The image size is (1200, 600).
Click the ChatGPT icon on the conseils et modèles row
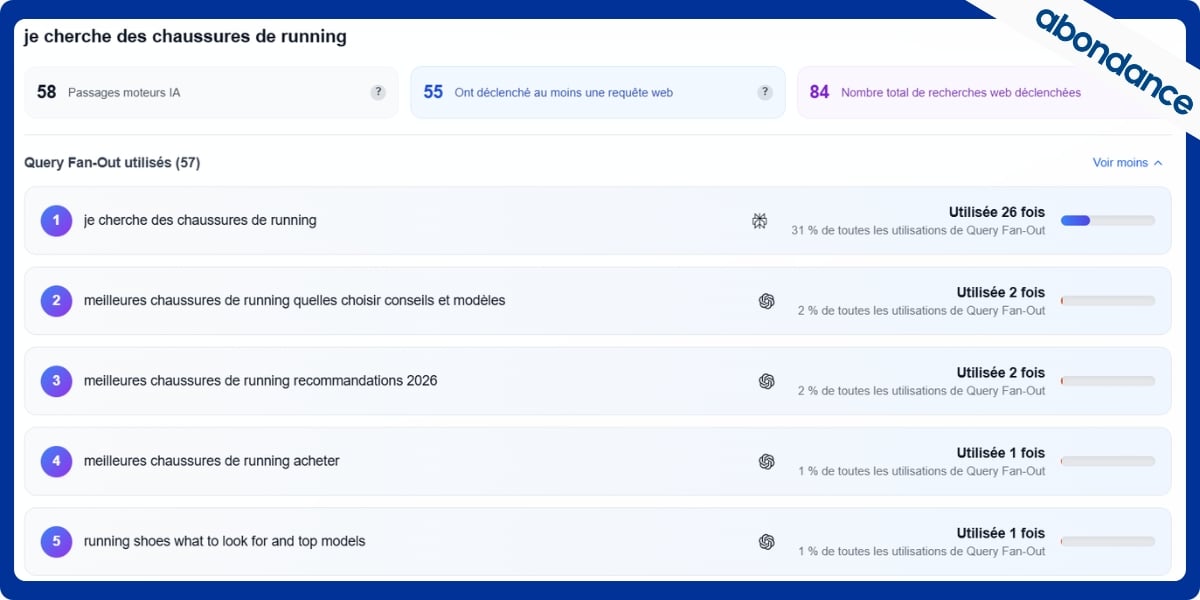[767, 301]
